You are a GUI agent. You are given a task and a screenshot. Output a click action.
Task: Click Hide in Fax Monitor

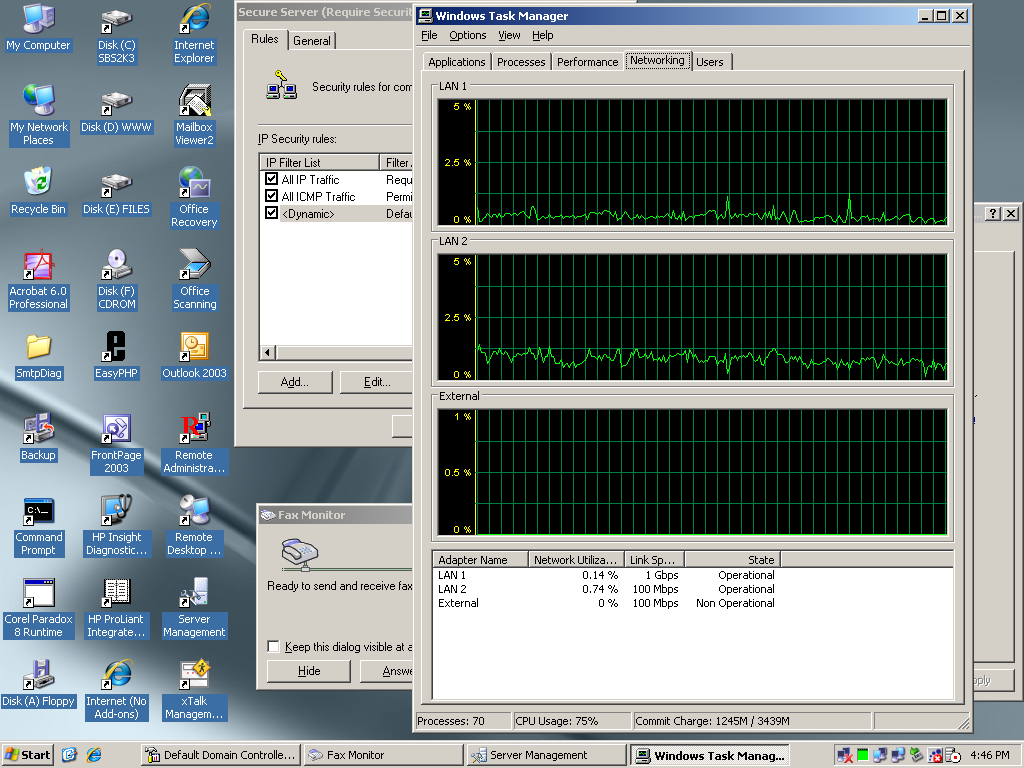click(309, 671)
